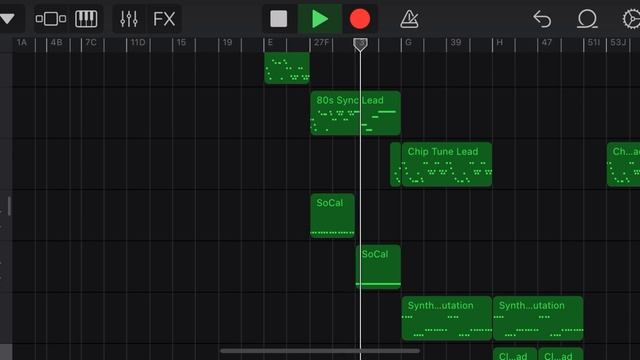Stop playback with square button

pos(279,19)
